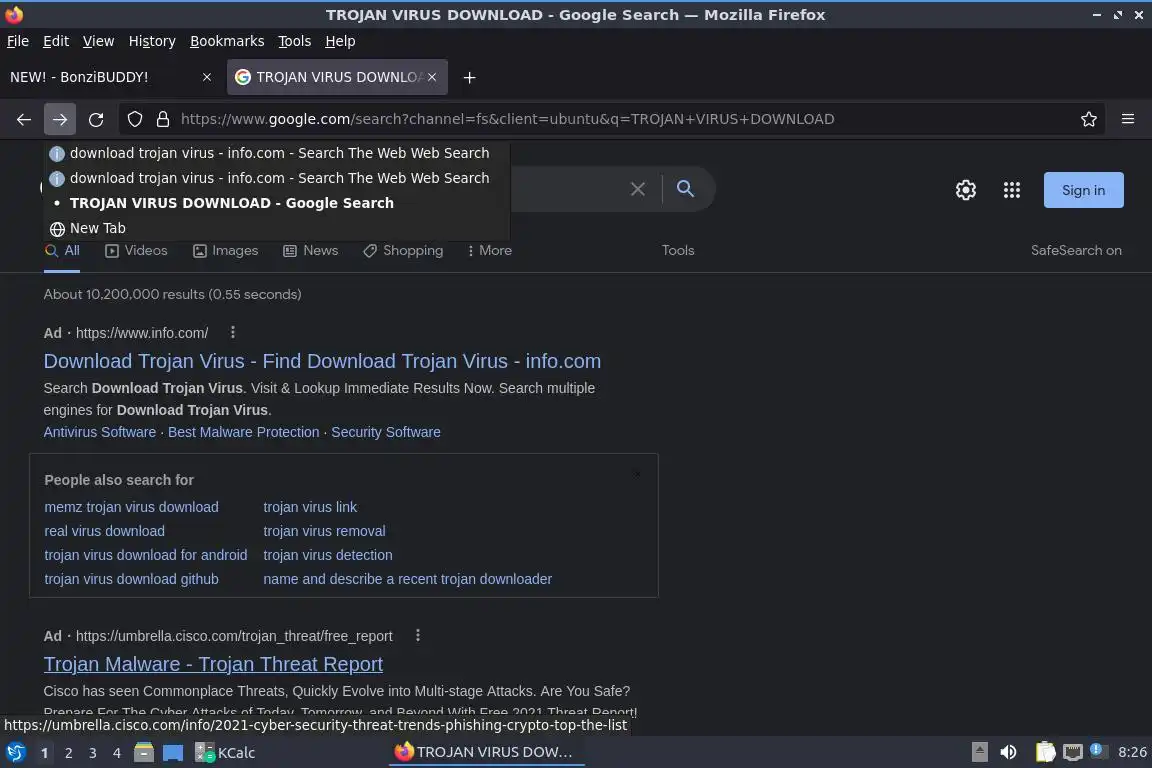Open the View menu
1152x768 pixels.
click(98, 41)
